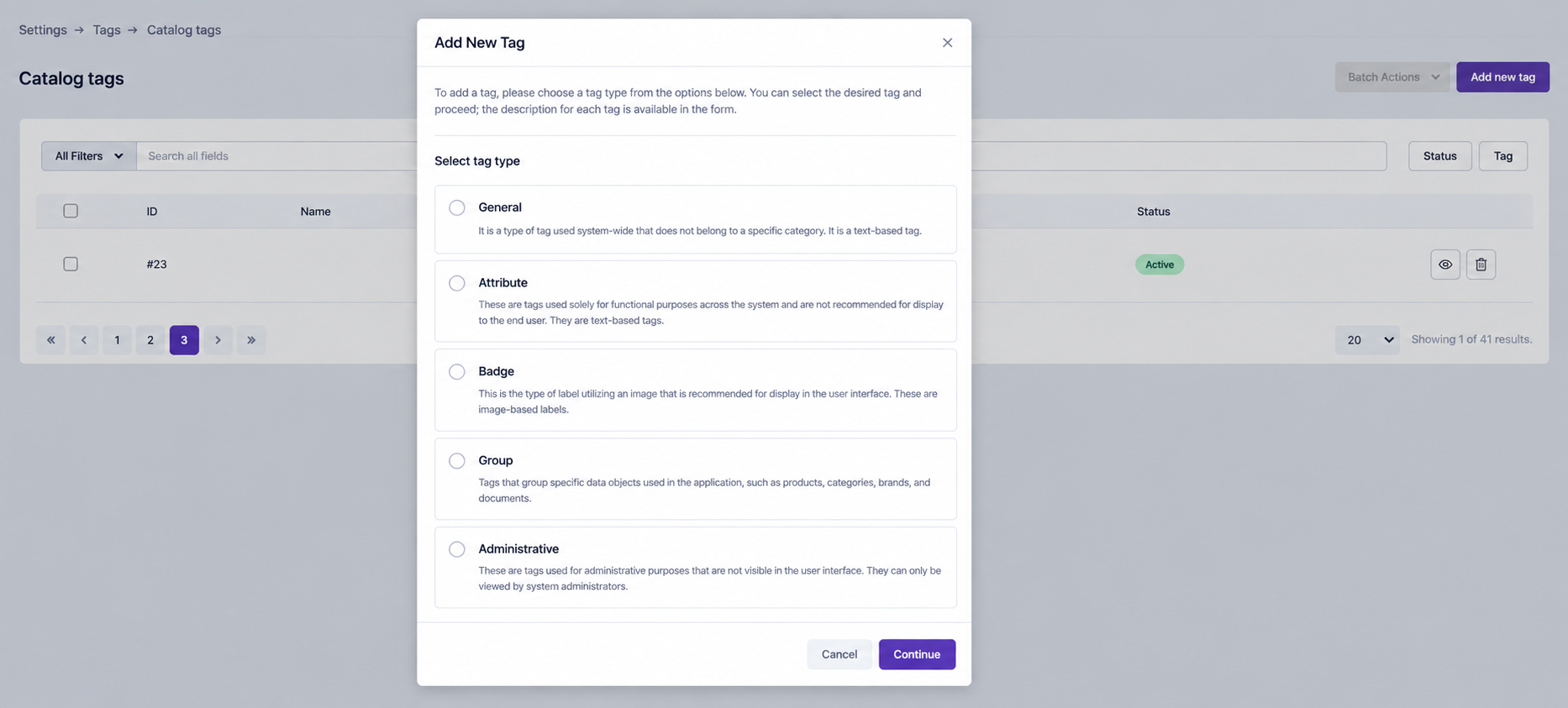Navigate to Tags breadcrumb
This screenshot has height=708, width=1568.
coord(107,29)
